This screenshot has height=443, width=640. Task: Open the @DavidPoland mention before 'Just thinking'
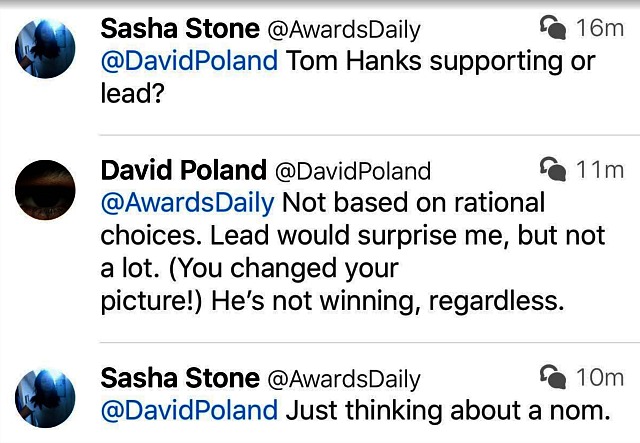click(189, 410)
